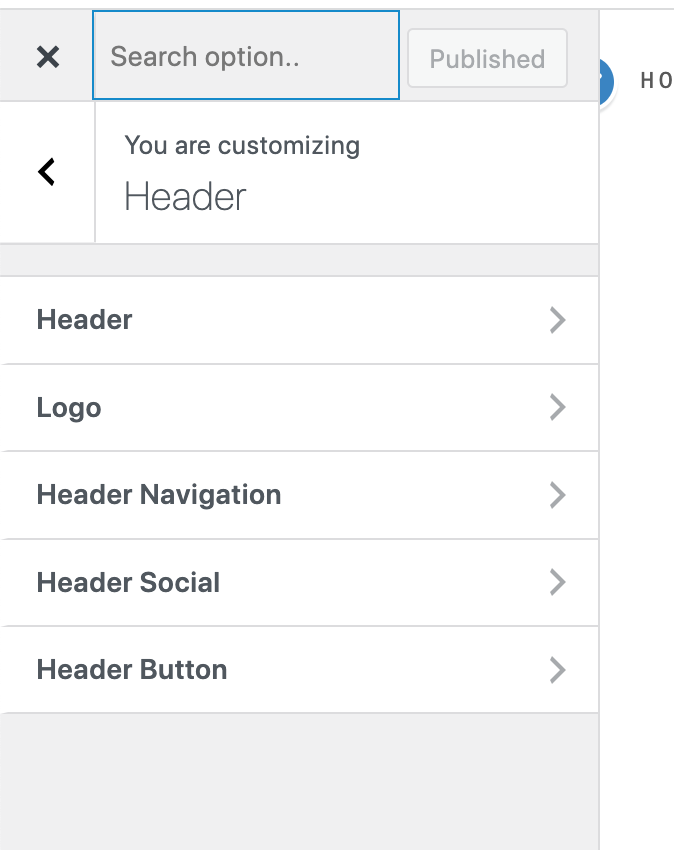Select the Header Button label
This screenshot has width=674, height=850.
132,670
